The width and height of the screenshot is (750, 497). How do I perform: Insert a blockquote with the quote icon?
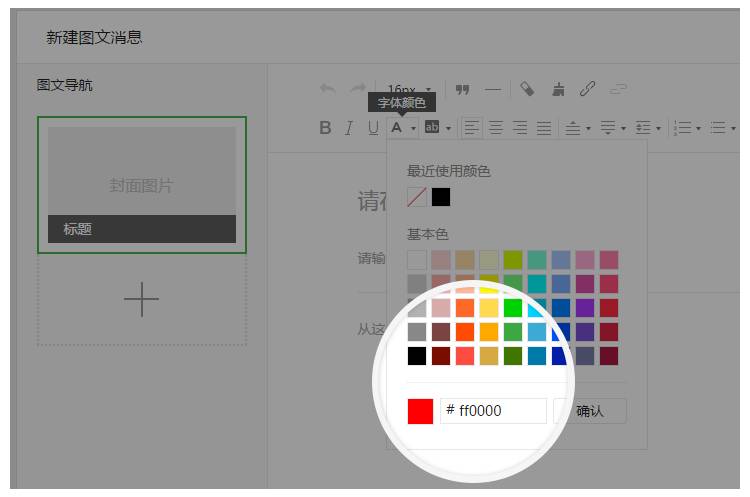[x=462, y=89]
